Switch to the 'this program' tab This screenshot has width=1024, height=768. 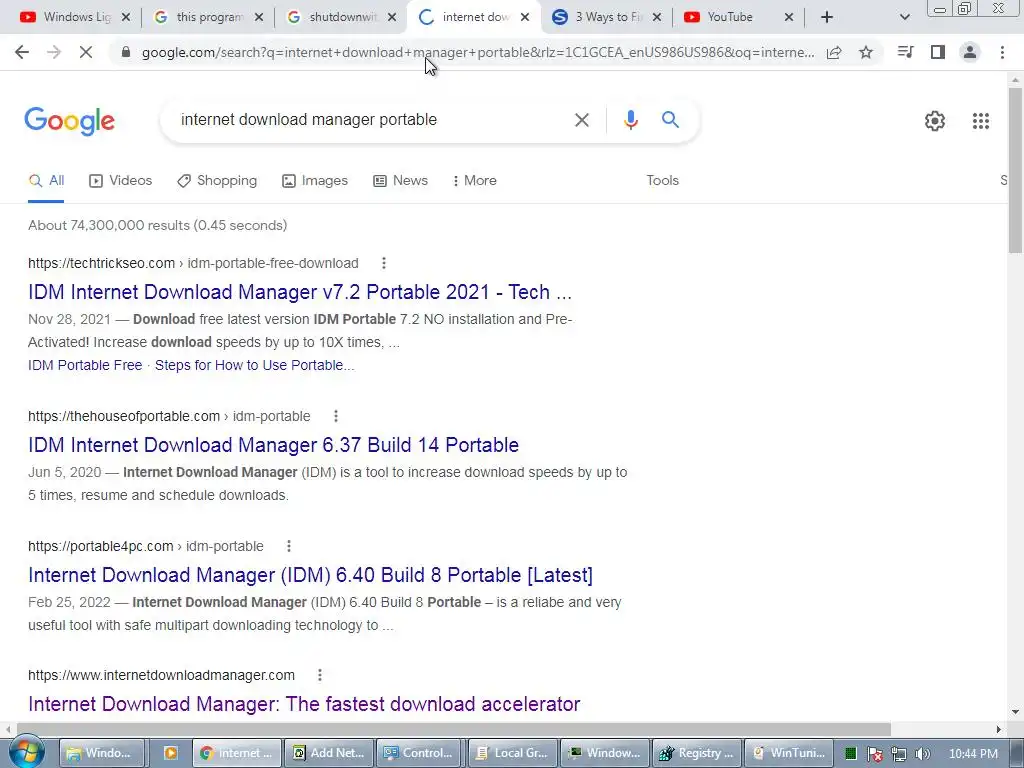206,17
